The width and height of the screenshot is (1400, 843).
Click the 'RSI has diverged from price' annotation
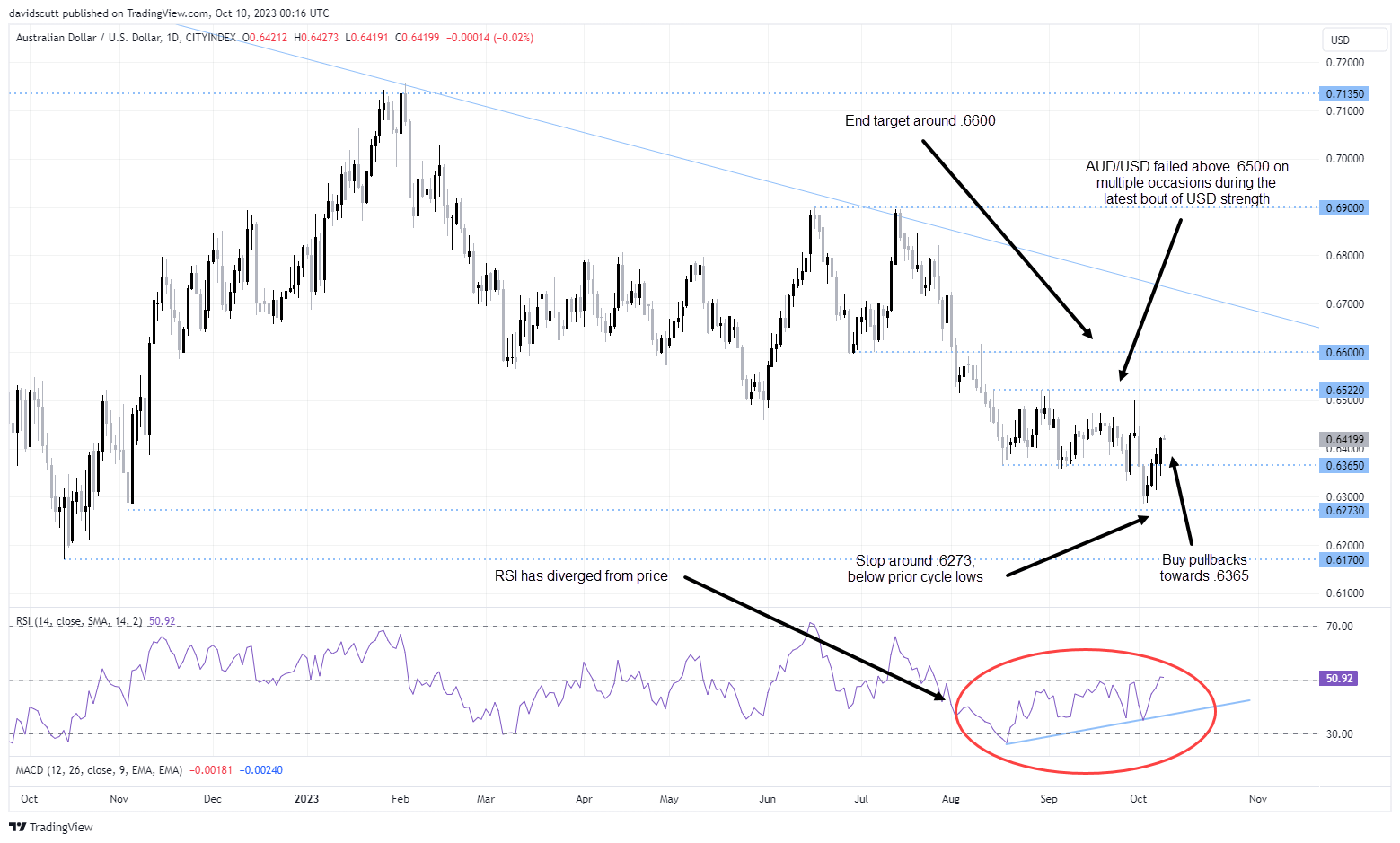581,576
